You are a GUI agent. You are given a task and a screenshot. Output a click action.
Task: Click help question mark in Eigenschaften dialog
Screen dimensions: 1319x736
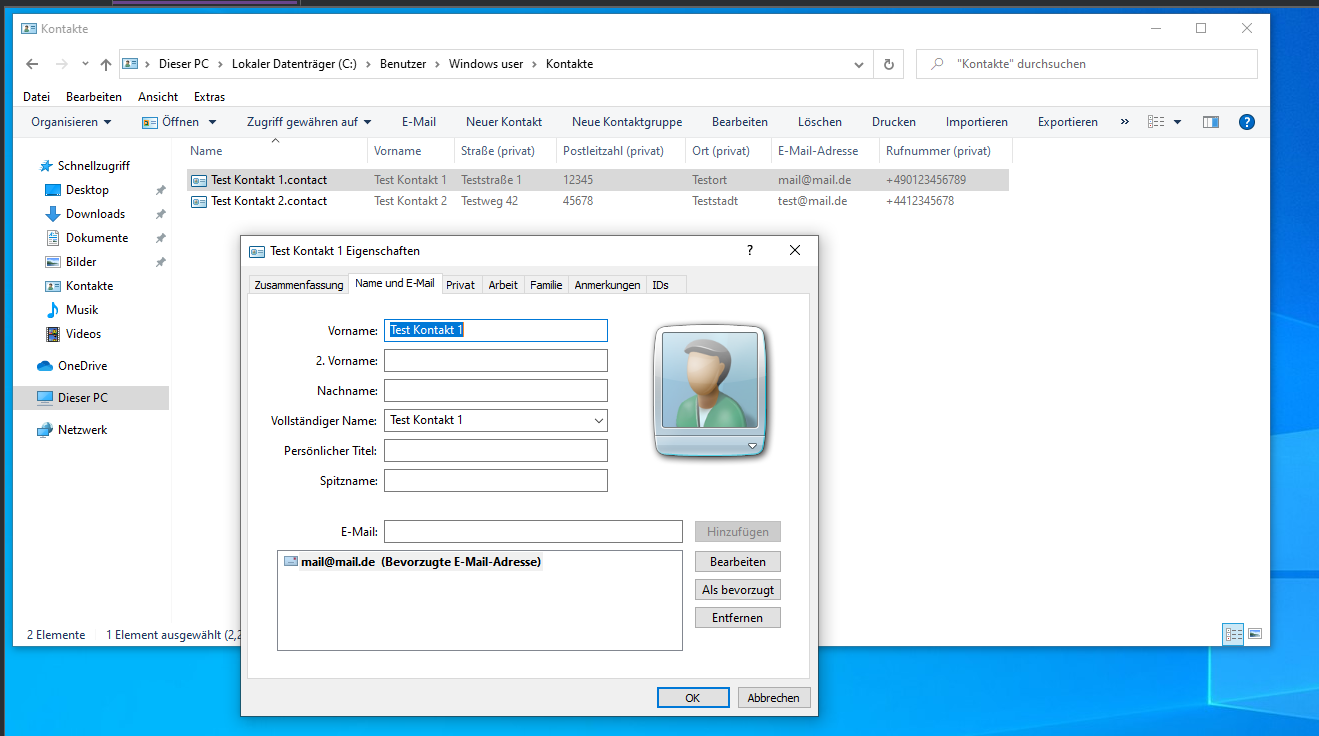pos(750,251)
